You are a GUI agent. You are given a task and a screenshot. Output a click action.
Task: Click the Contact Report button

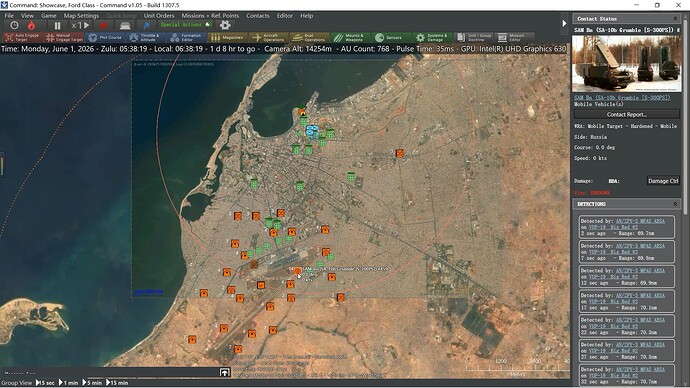click(x=627, y=114)
